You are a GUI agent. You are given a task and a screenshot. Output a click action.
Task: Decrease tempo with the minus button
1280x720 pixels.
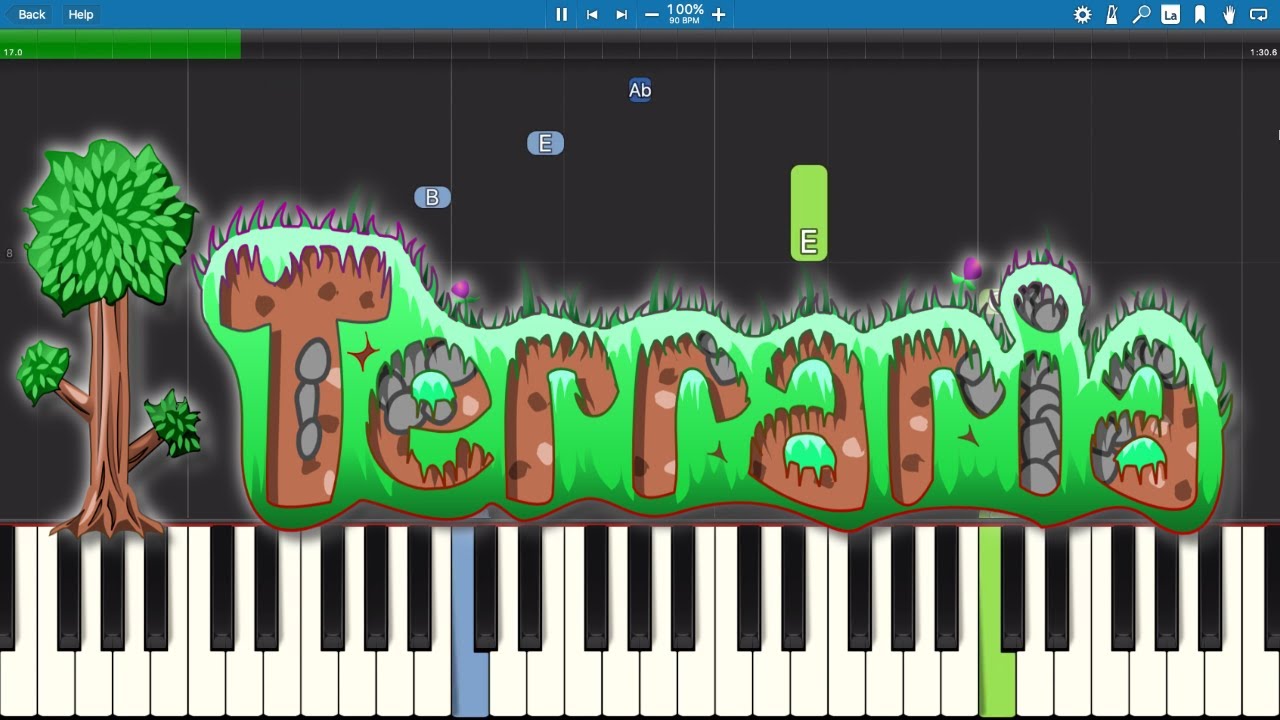(x=652, y=14)
